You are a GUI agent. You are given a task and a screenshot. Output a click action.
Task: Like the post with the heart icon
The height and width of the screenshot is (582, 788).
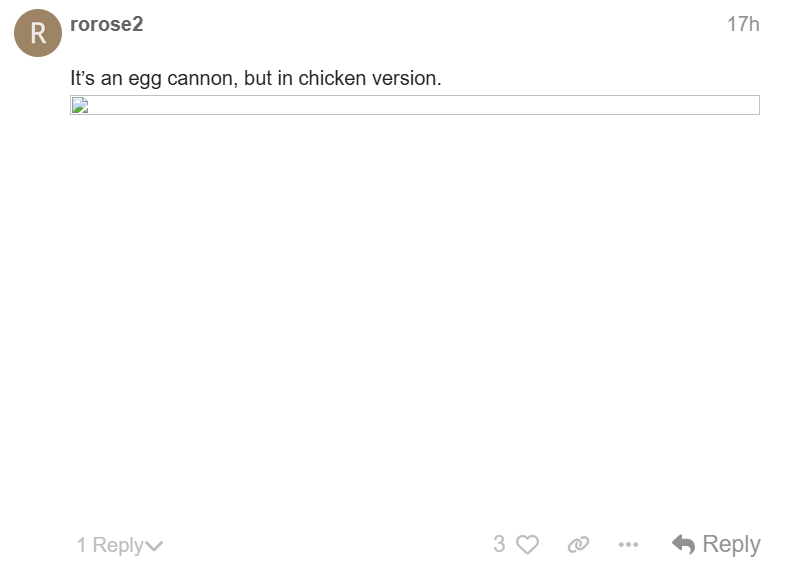pyautogui.click(x=527, y=545)
